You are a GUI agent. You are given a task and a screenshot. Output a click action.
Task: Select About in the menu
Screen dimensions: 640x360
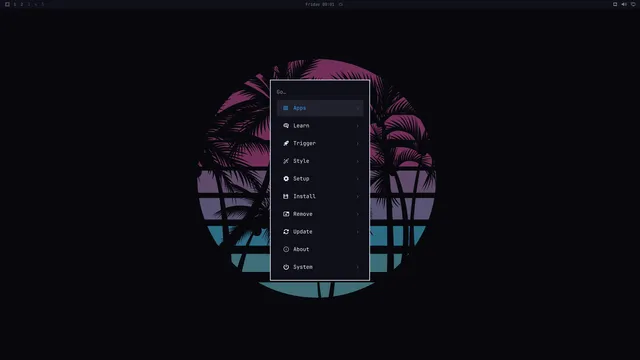coord(320,249)
